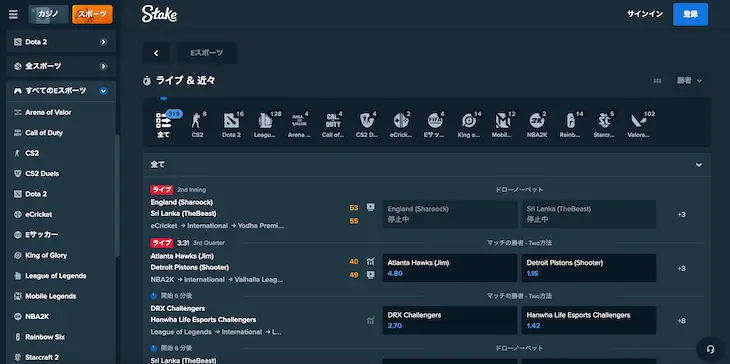Screen dimensions: 730x364
Task: Click the Eスポーツ breadcrumb button
Action: [x=206, y=53]
